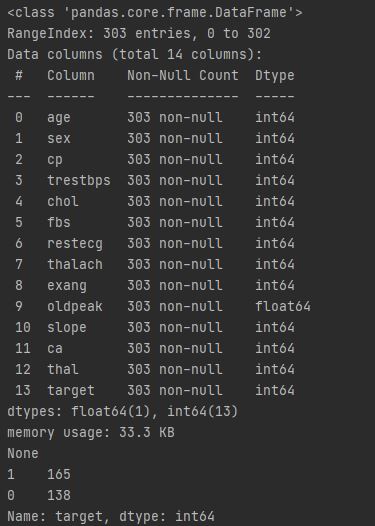Screen dimensions: 375x526
Task: Click the Name: target dtype line
Action: tap(111, 517)
